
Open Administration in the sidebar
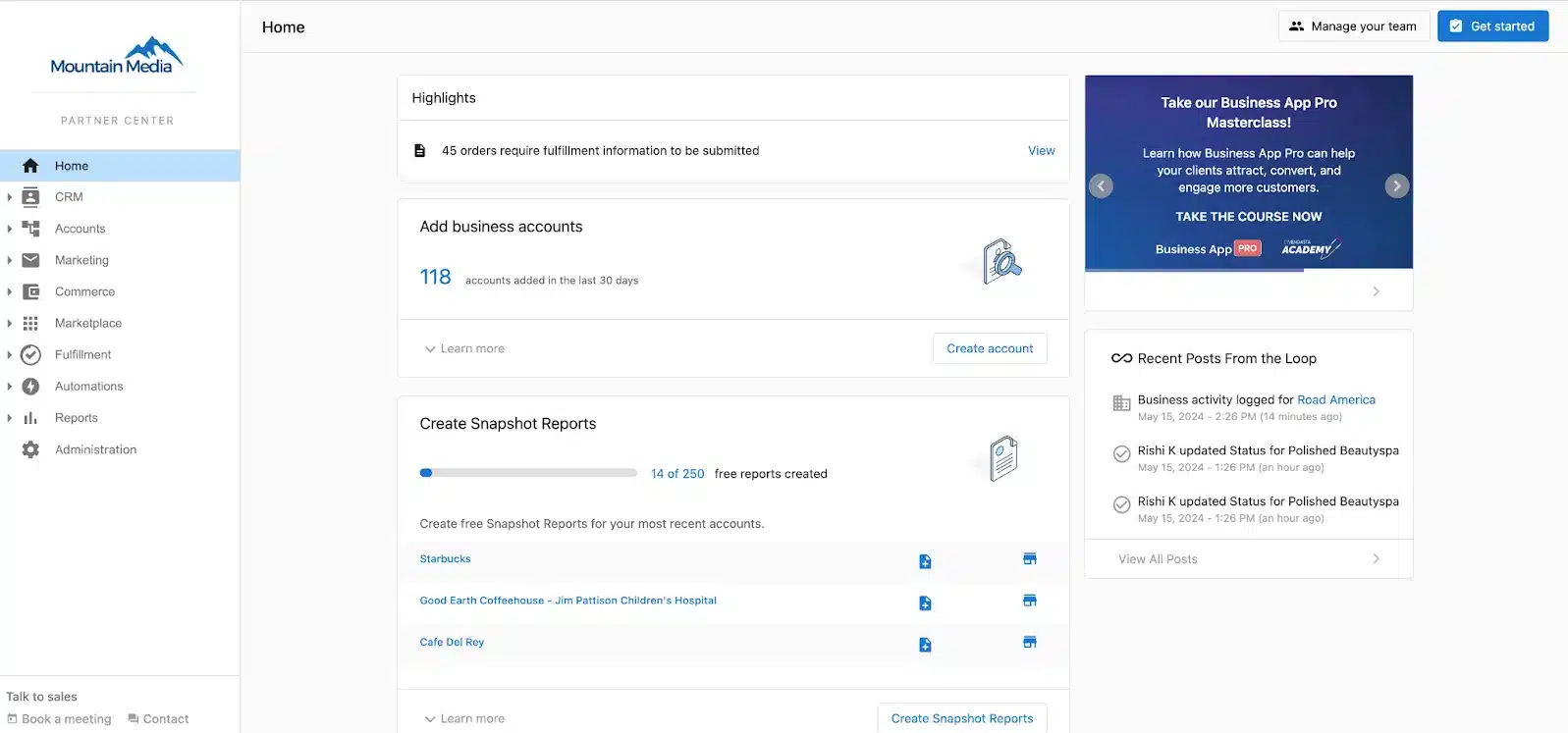coord(120,449)
